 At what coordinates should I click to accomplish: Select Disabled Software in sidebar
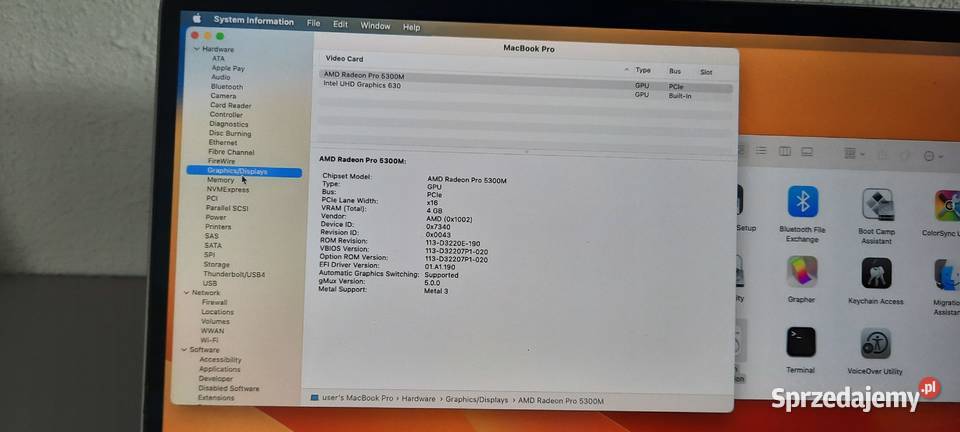(x=228, y=388)
